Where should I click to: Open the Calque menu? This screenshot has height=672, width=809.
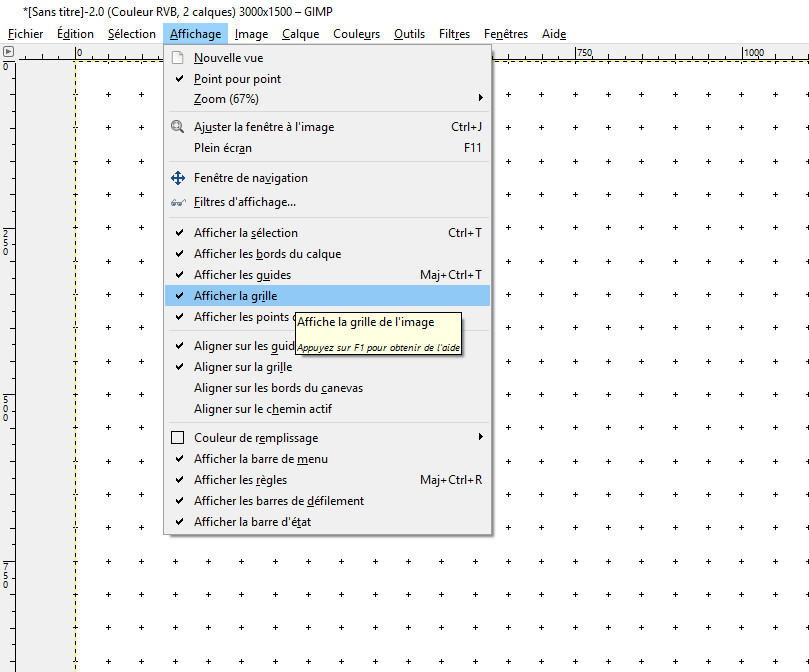(300, 34)
